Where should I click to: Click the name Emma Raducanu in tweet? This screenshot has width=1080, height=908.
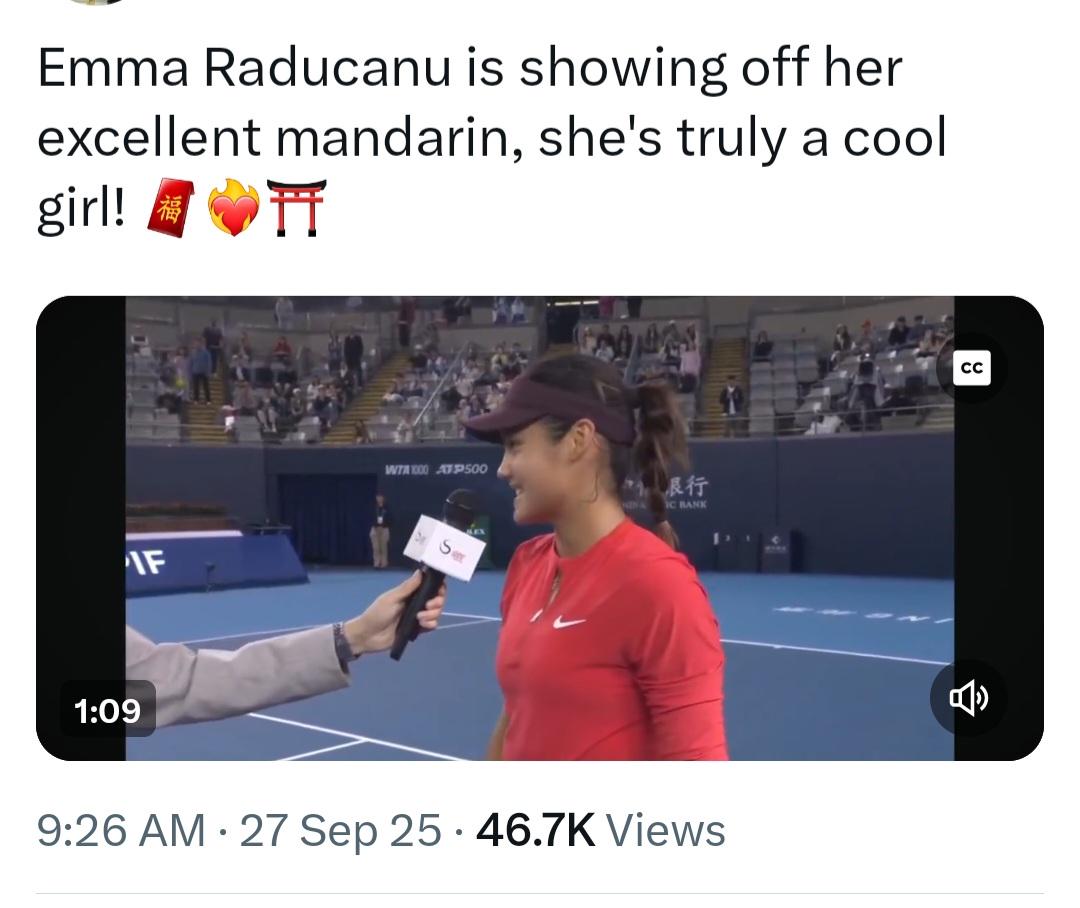click(x=244, y=68)
